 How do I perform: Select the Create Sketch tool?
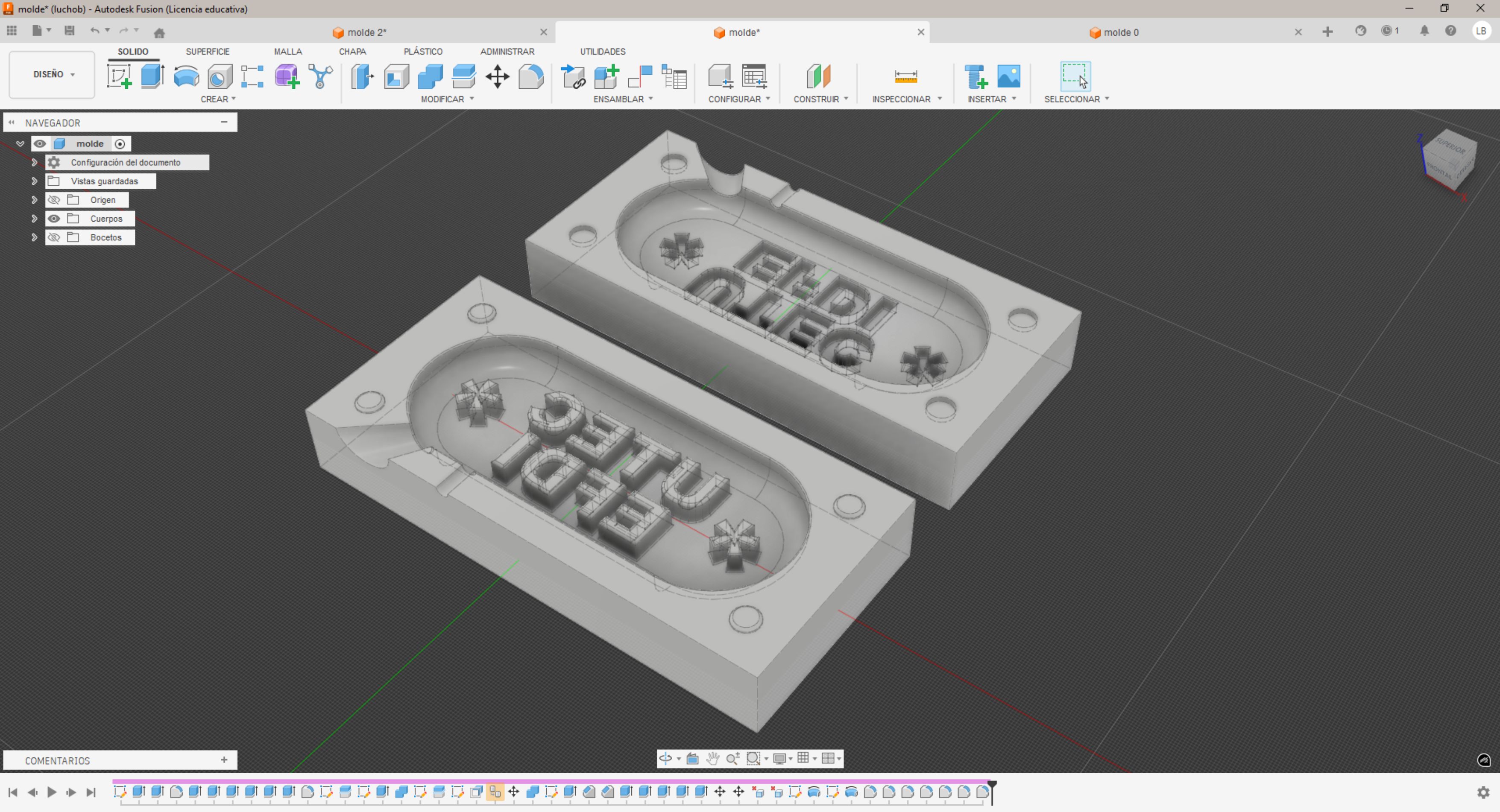(x=119, y=76)
